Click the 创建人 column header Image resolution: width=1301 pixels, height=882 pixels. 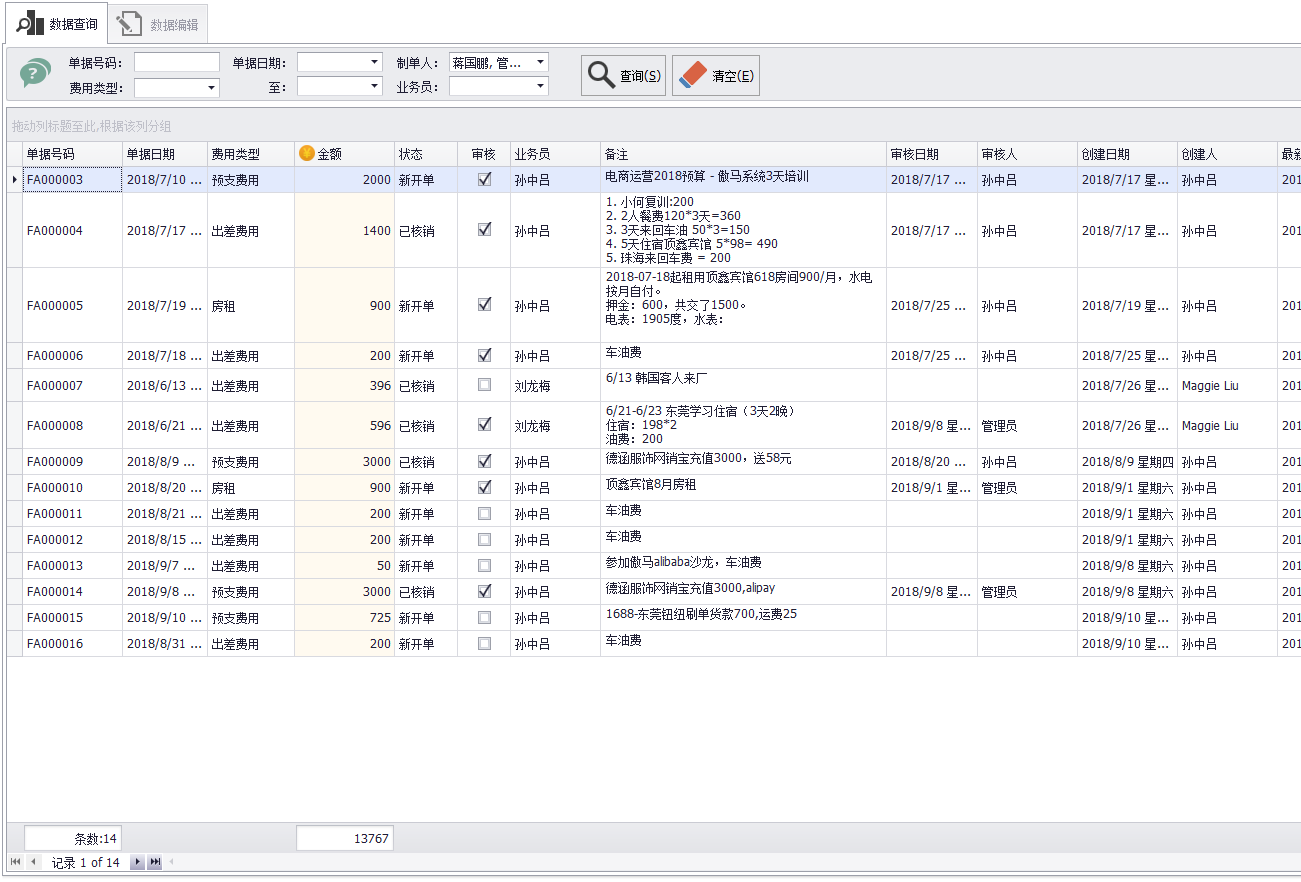(1227, 154)
